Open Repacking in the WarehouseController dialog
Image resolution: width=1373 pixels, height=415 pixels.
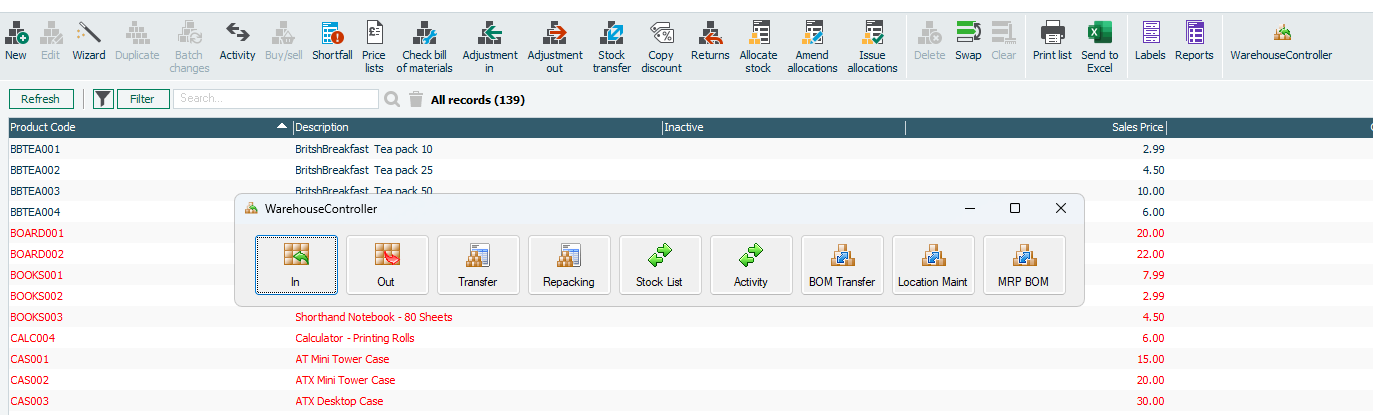568,265
